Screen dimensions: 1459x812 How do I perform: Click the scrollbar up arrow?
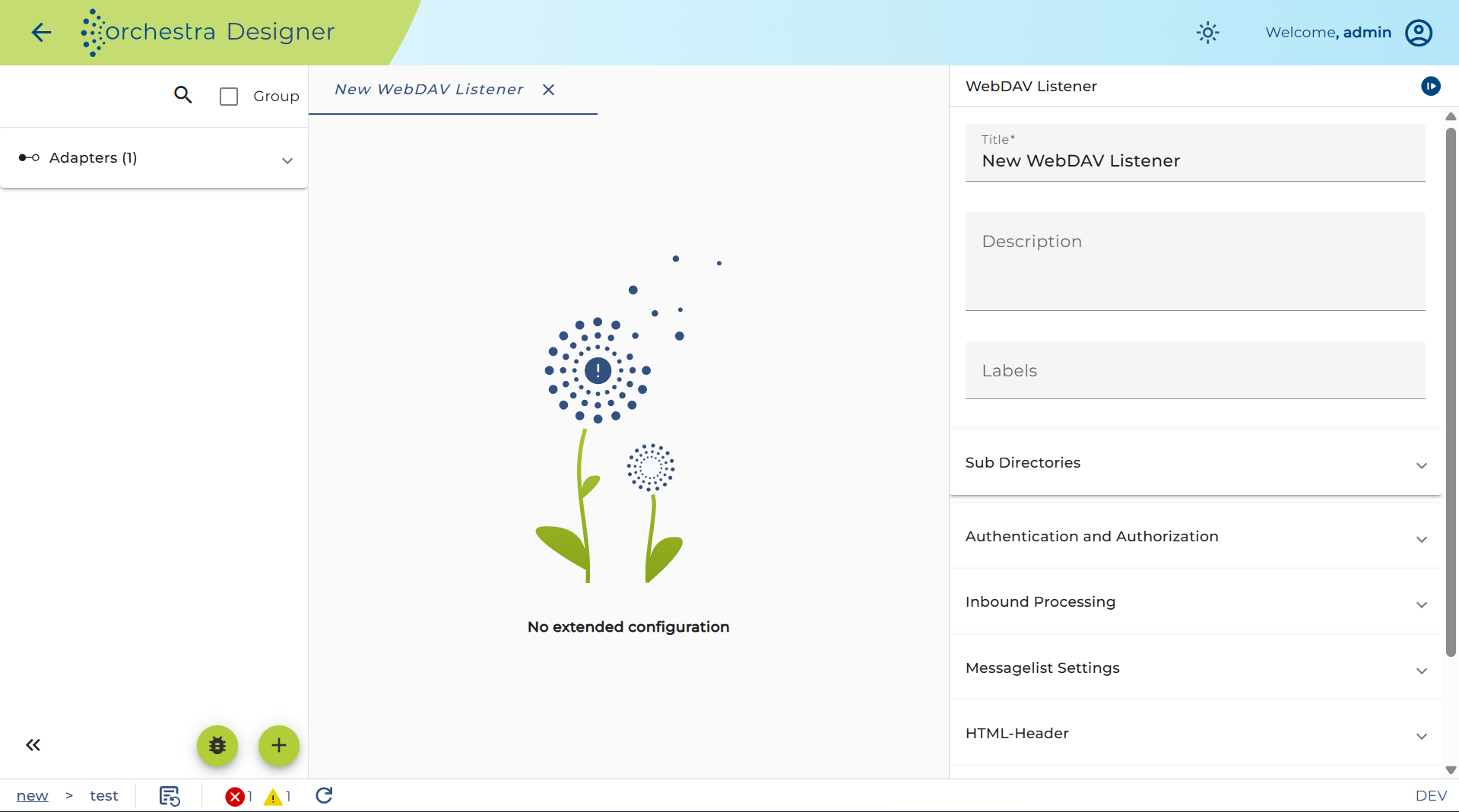click(1451, 116)
